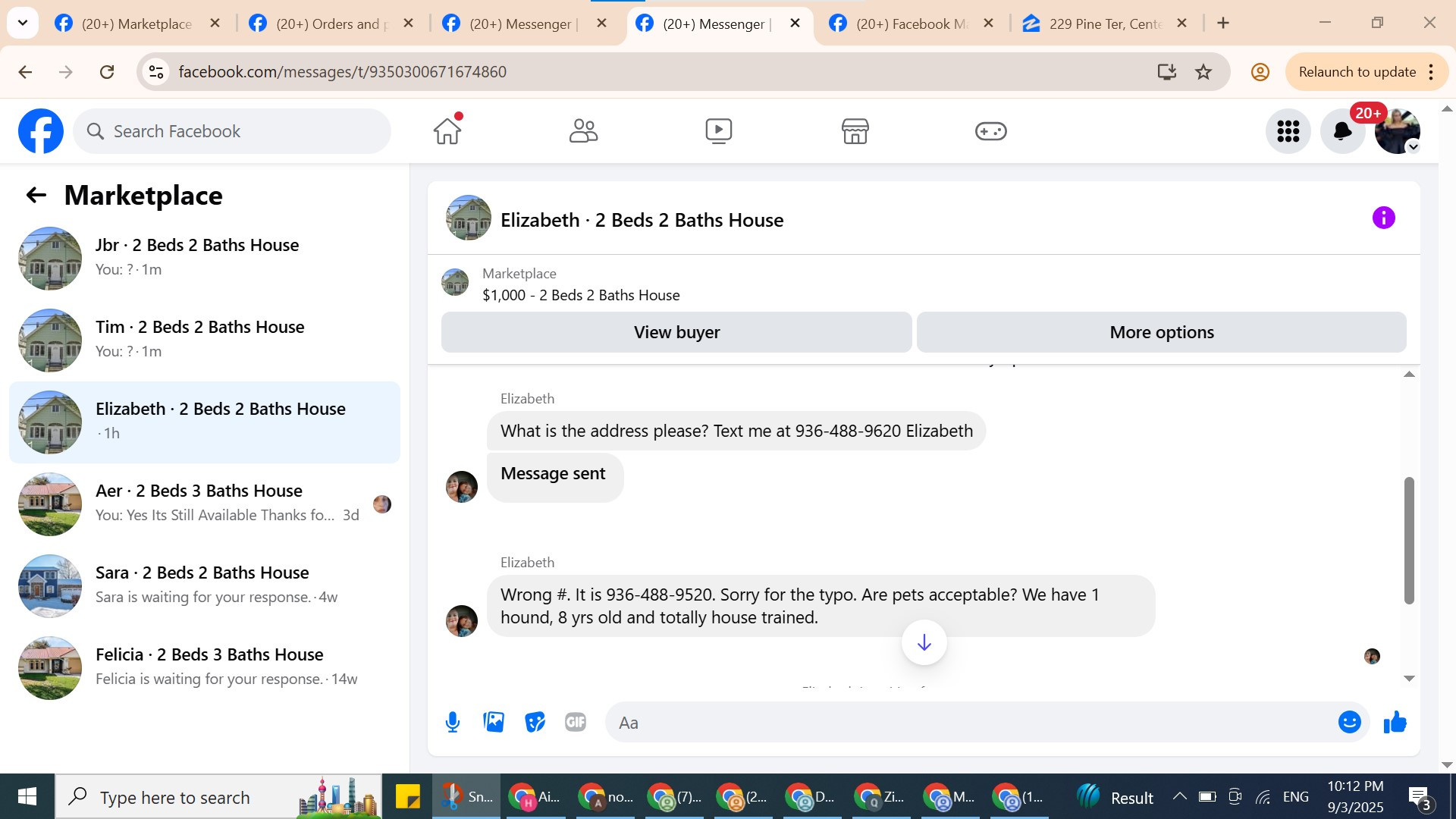Click the Search Facebook box
Image resolution: width=1456 pixels, height=819 pixels.
coord(232,131)
